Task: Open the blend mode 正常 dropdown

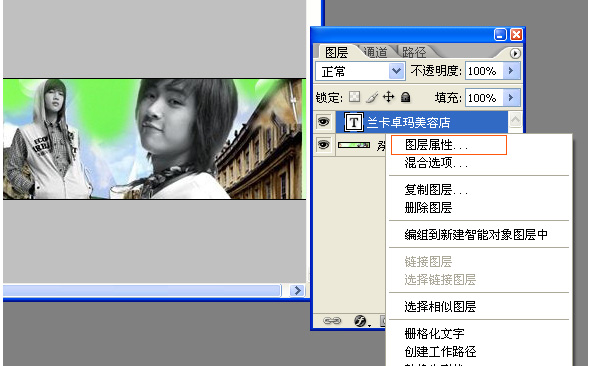Action: pyautogui.click(x=360, y=71)
